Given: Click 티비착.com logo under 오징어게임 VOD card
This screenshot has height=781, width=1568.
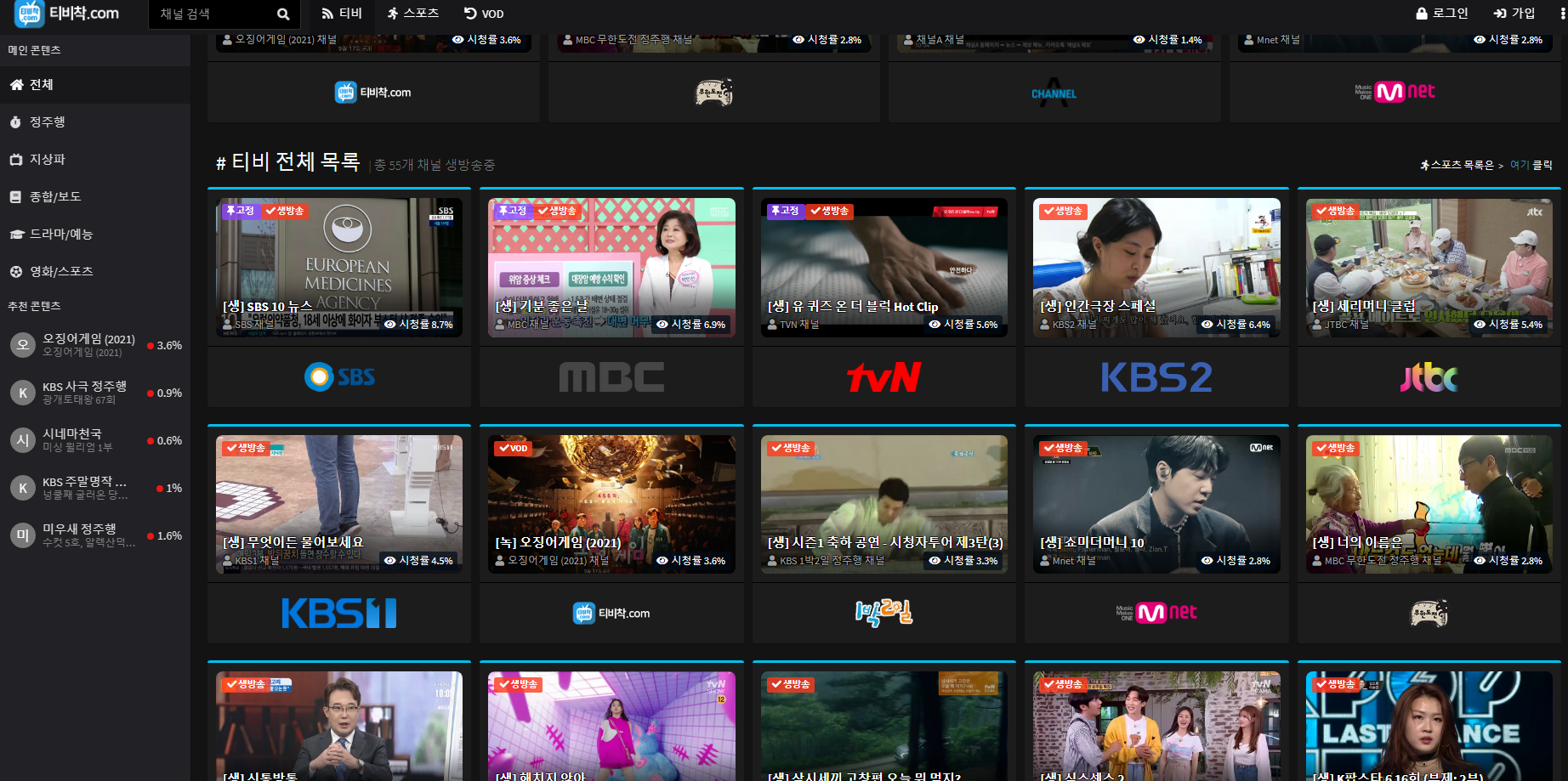Looking at the screenshot, I should pos(611,614).
